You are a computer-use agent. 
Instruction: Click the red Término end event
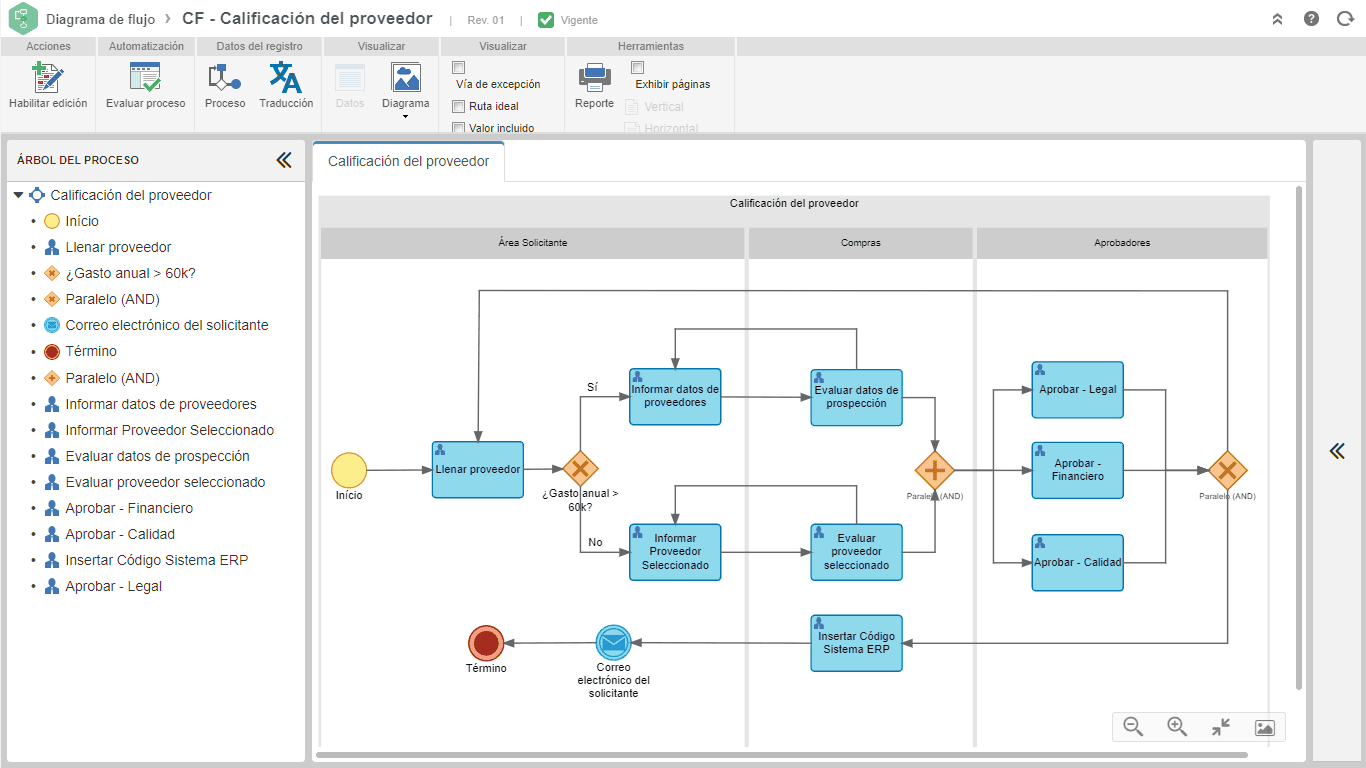point(486,643)
